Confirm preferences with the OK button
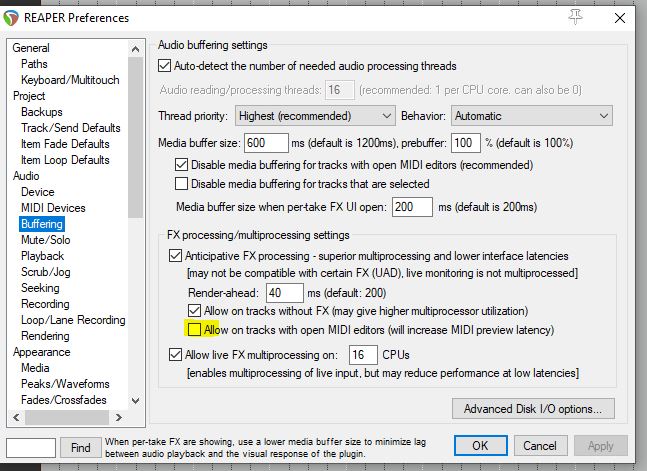Image resolution: width=647 pixels, height=471 pixels. [x=481, y=446]
